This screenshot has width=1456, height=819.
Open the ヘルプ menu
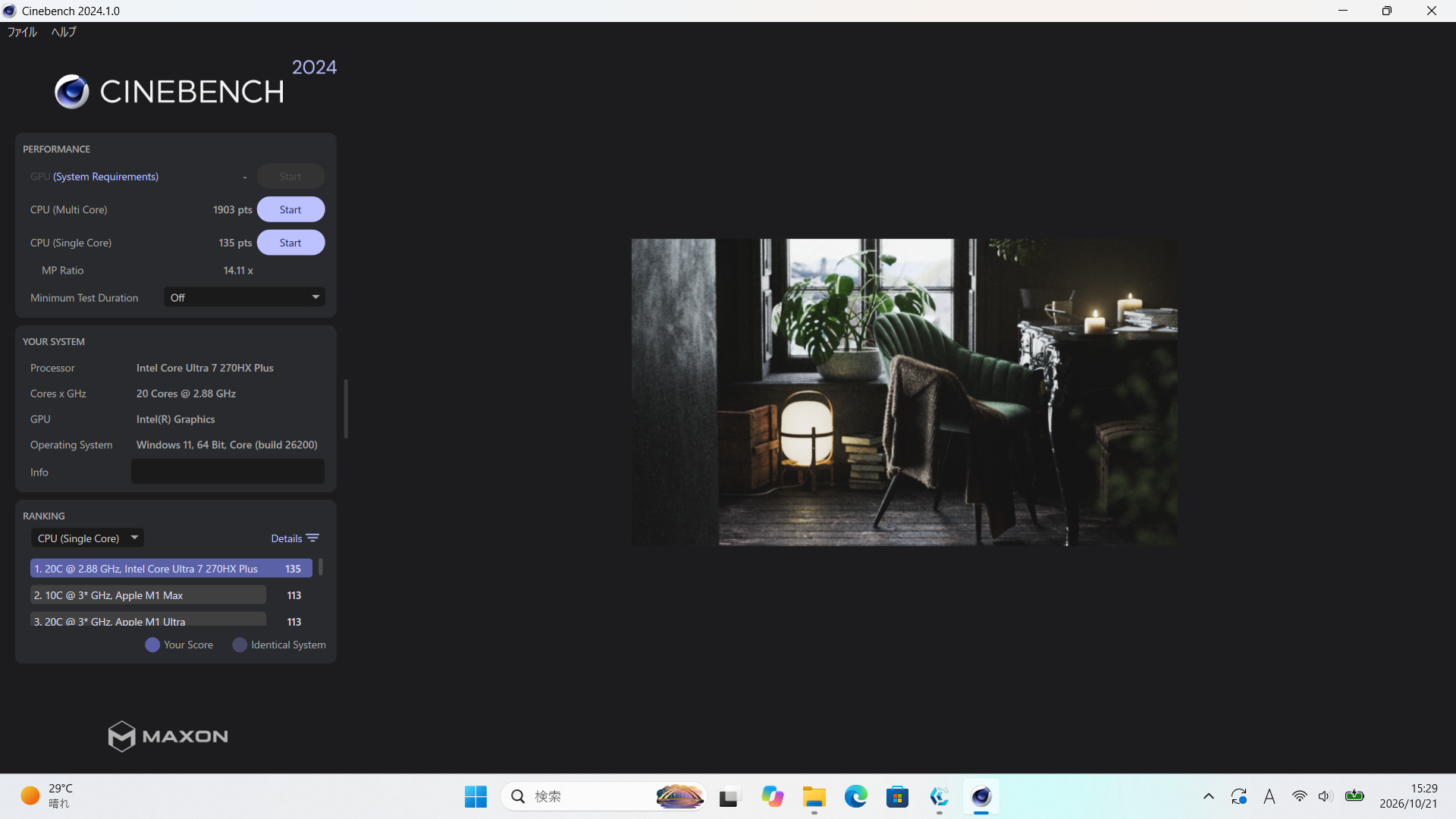[64, 32]
